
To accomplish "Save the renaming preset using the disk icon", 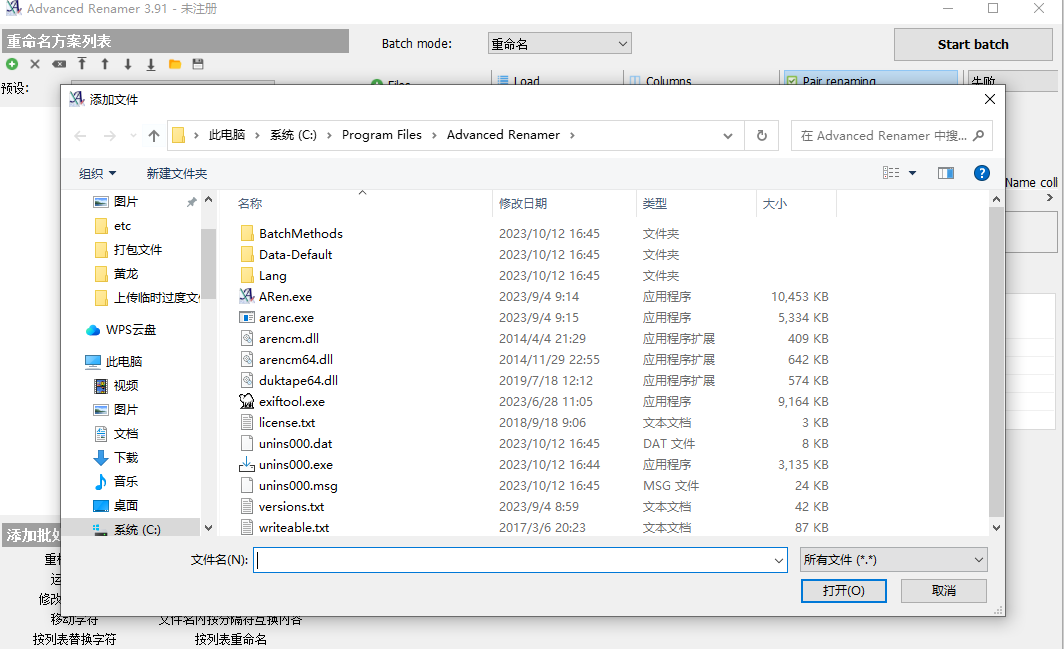I will tap(196, 63).
